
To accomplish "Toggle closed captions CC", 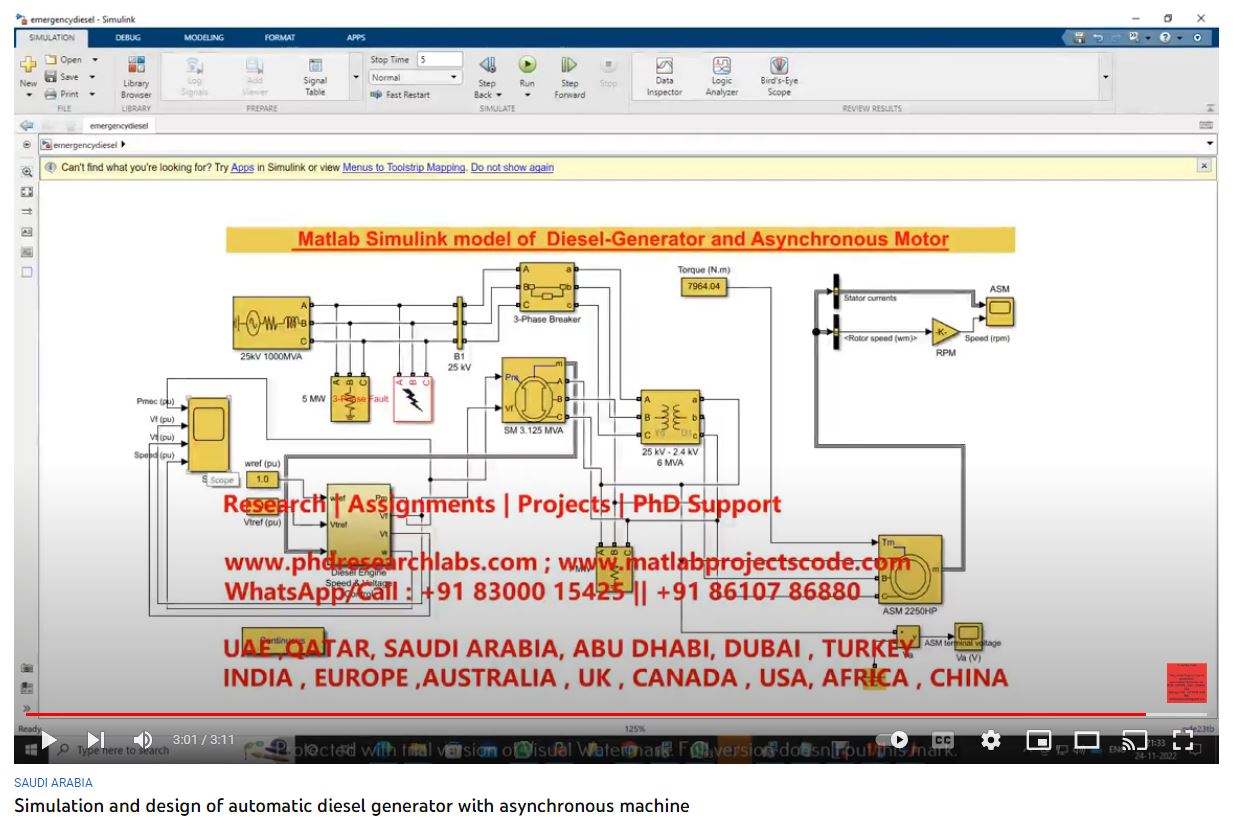I will [943, 740].
